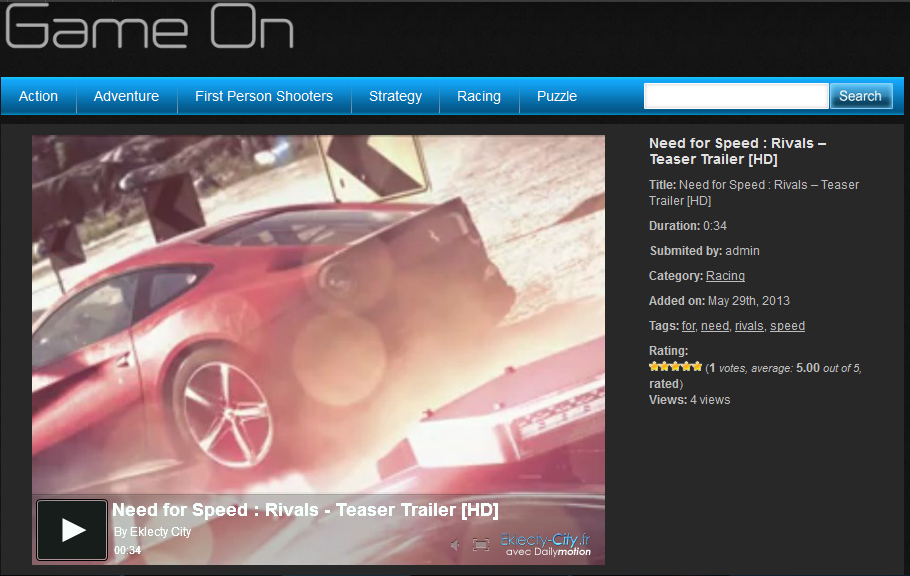Open the Action category
Viewport: 910px width, 576px height.
[38, 96]
